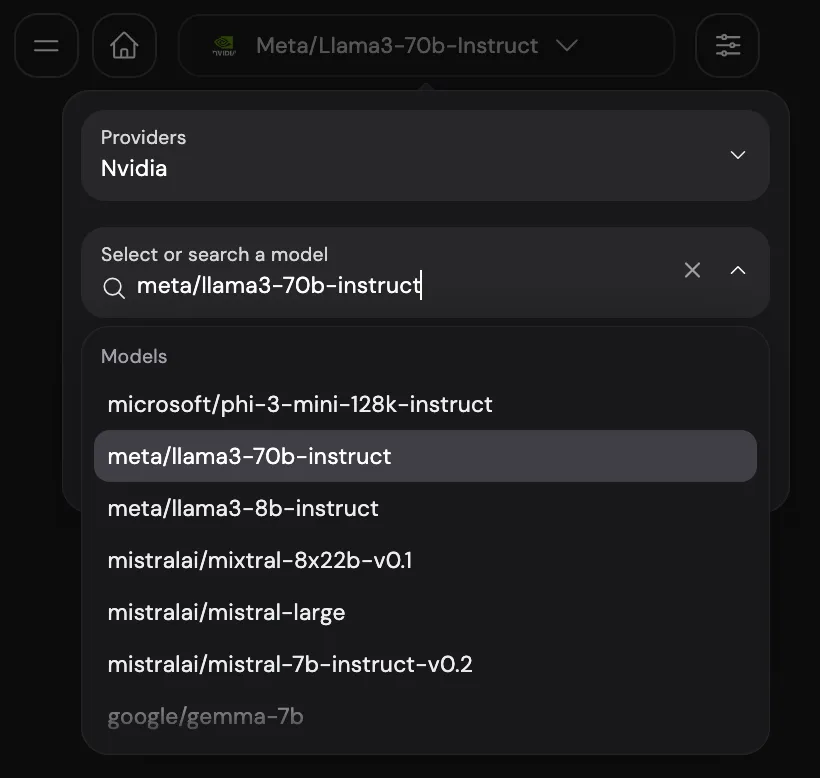Pick mistralai/mistral-large from Models
Image resolution: width=820 pixels, height=778 pixels.
(x=226, y=612)
